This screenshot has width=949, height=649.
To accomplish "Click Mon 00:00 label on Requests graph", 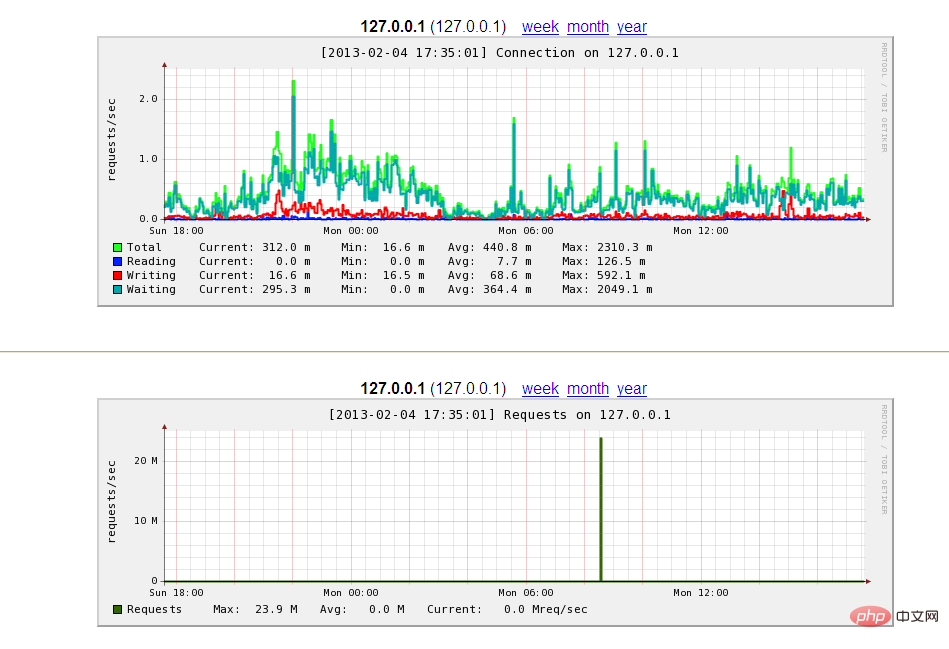I will (x=350, y=593).
